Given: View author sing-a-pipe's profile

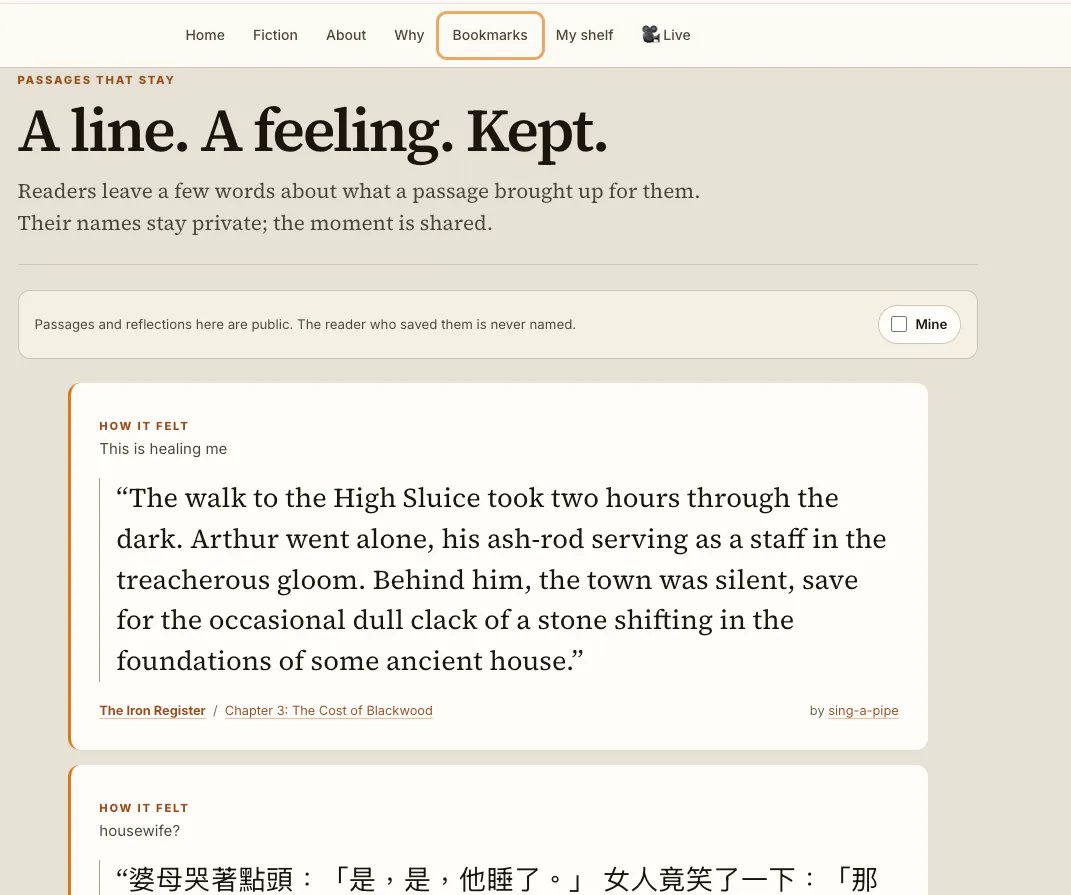Looking at the screenshot, I should click(x=863, y=711).
